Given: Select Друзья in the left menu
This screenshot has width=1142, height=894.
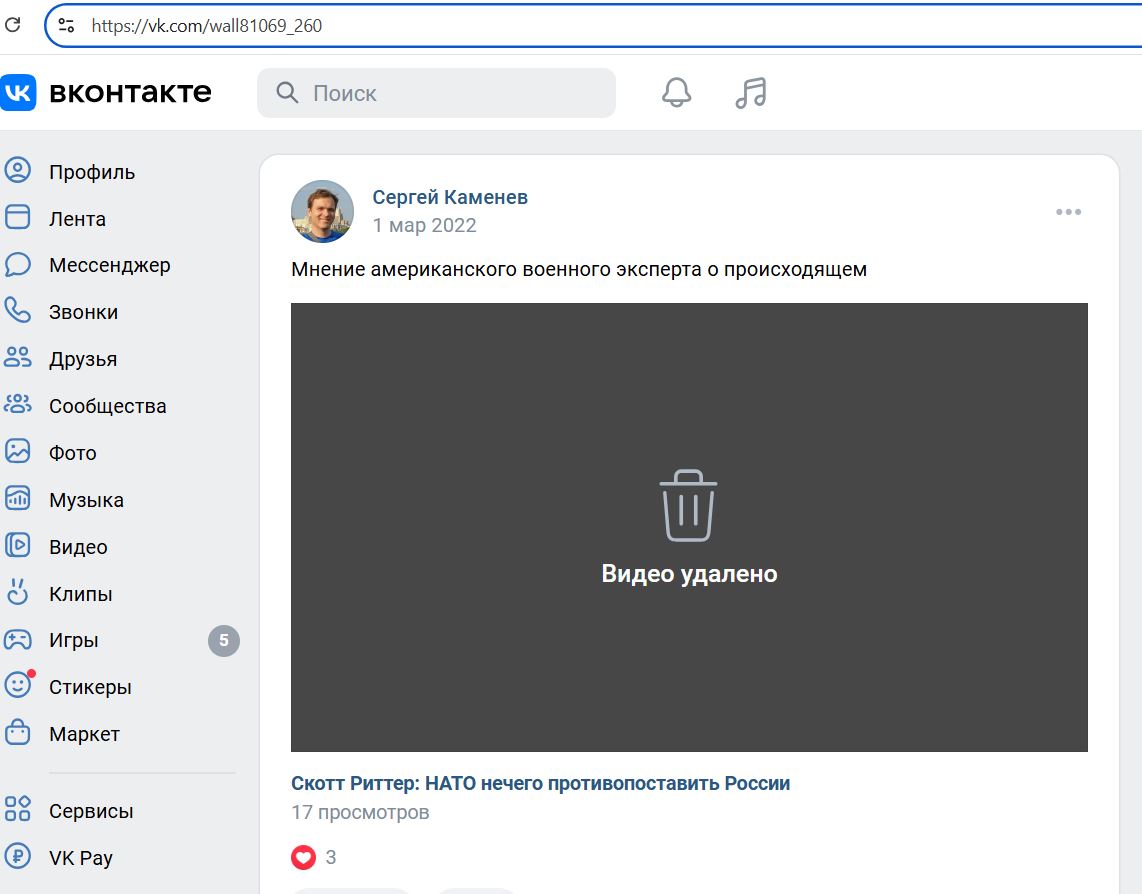Looking at the screenshot, I should click(83, 359).
